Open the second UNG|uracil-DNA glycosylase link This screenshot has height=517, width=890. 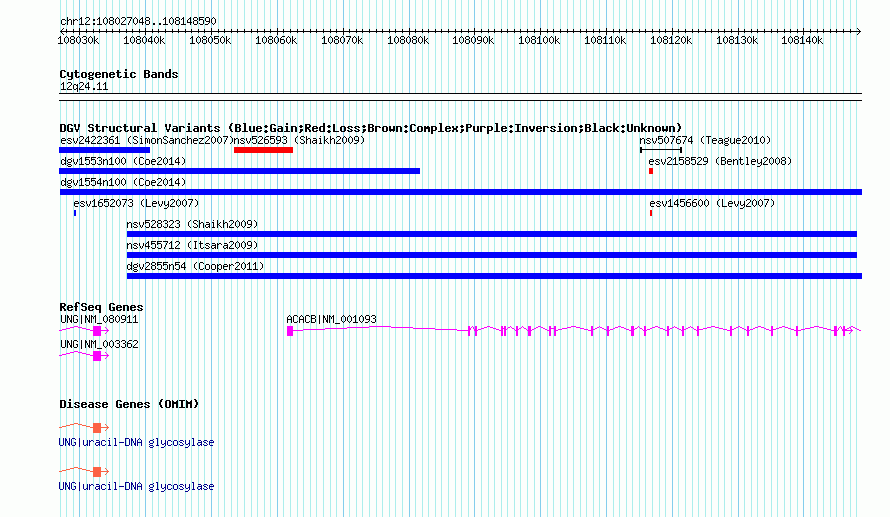click(136, 487)
